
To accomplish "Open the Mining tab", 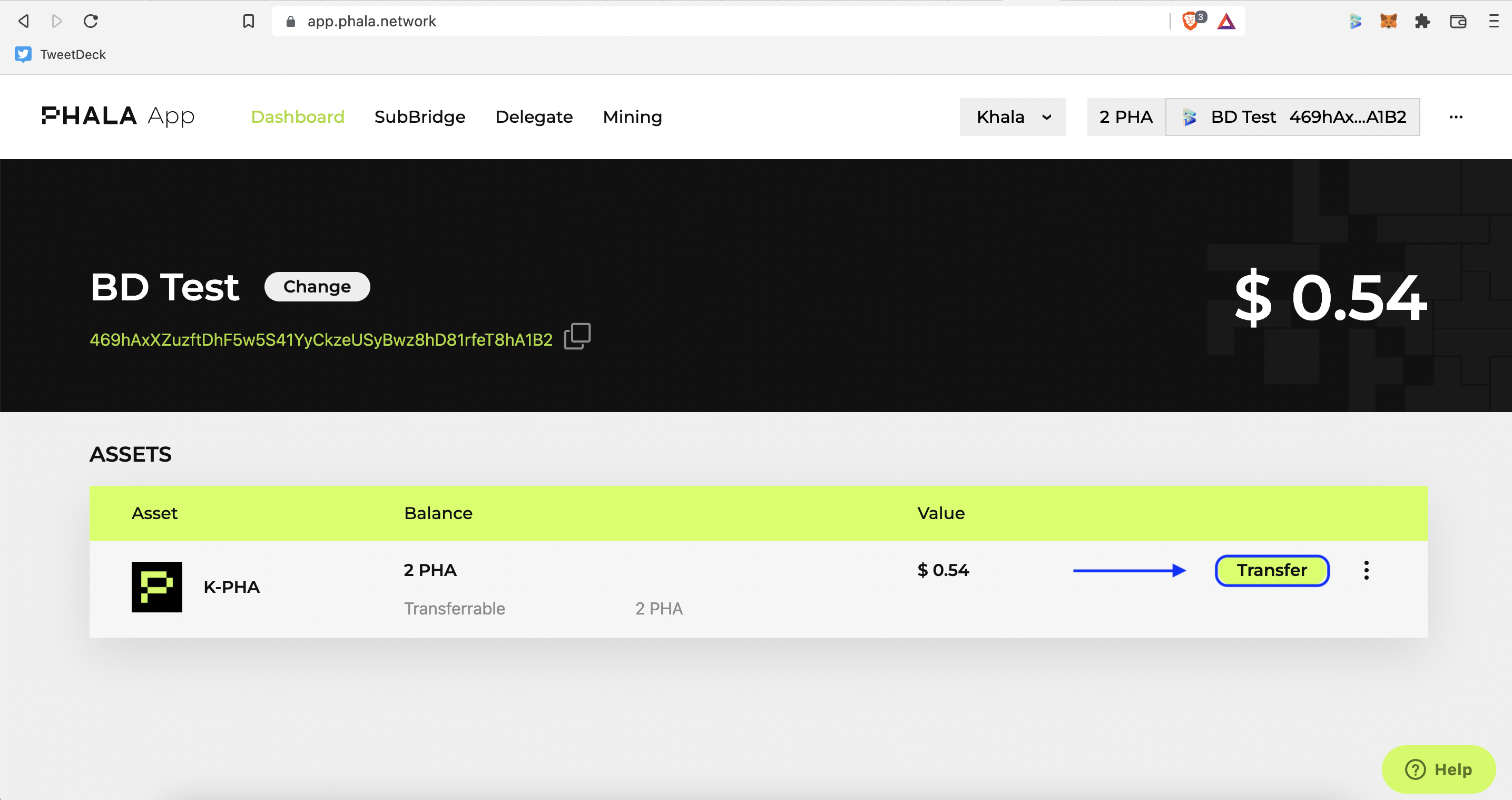I will click(632, 117).
